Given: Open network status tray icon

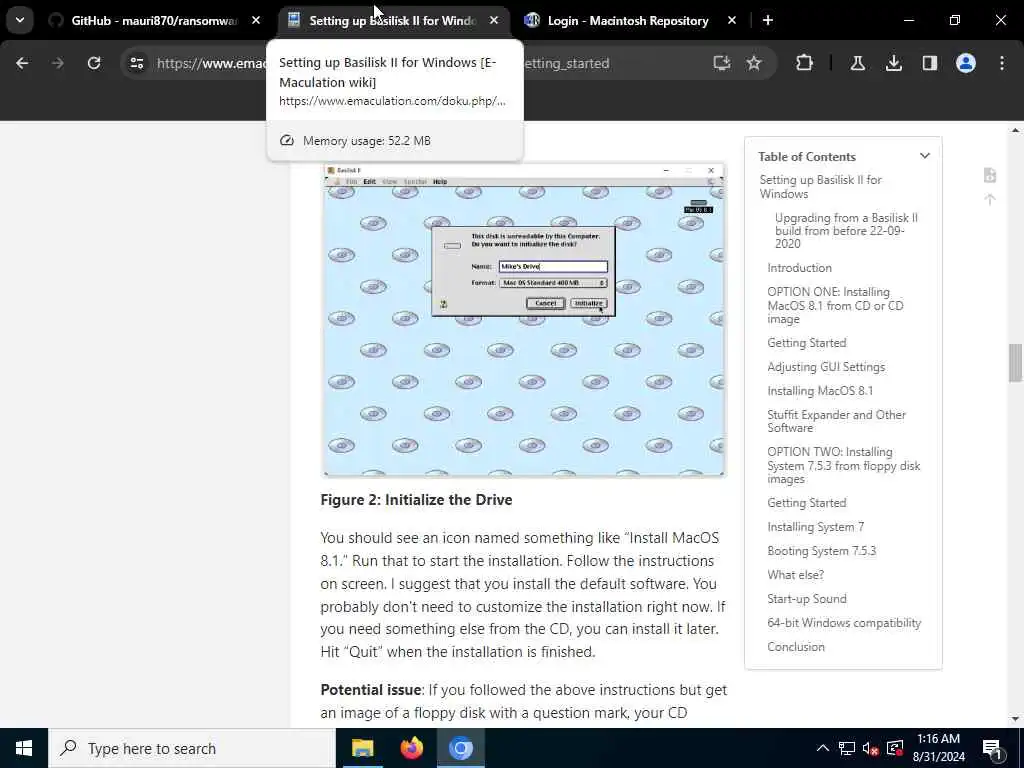Looking at the screenshot, I should (x=847, y=748).
